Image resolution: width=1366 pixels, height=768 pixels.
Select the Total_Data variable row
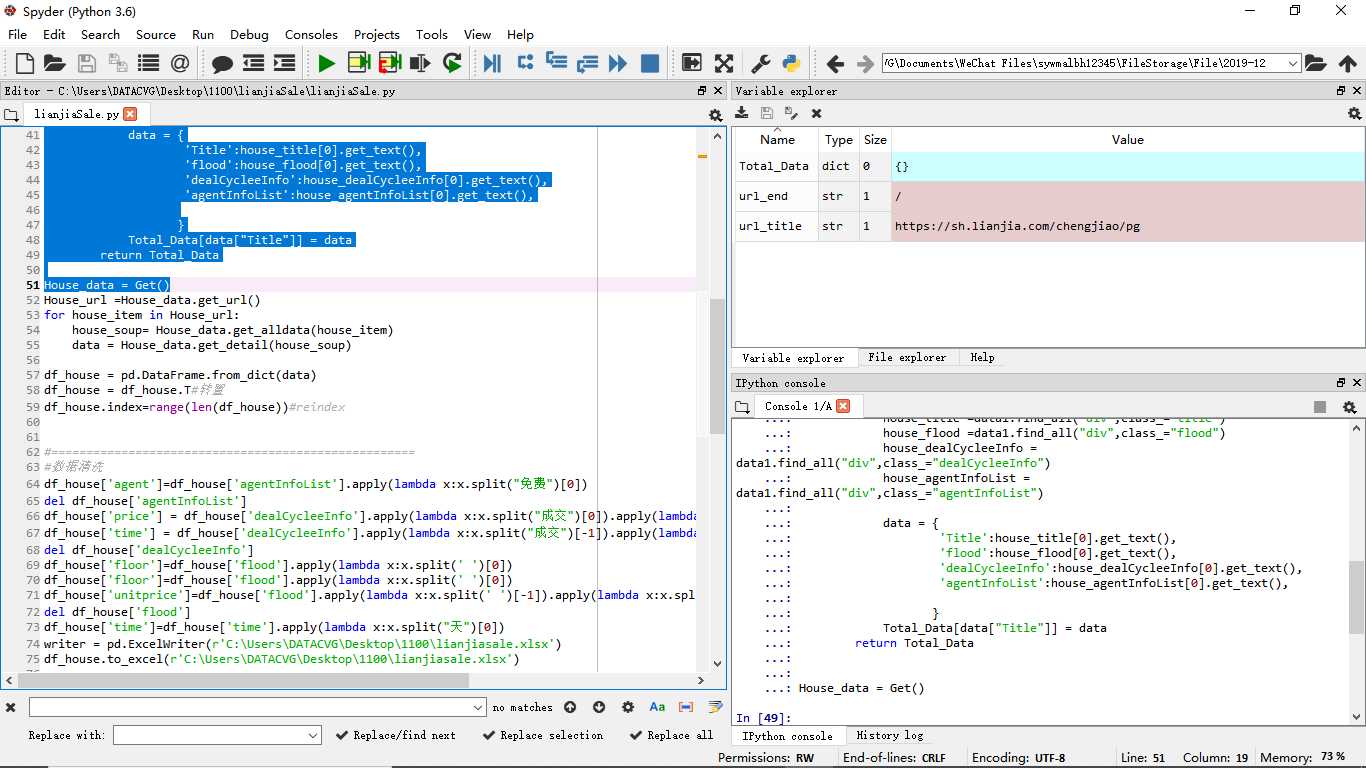pyautogui.click(x=1049, y=166)
